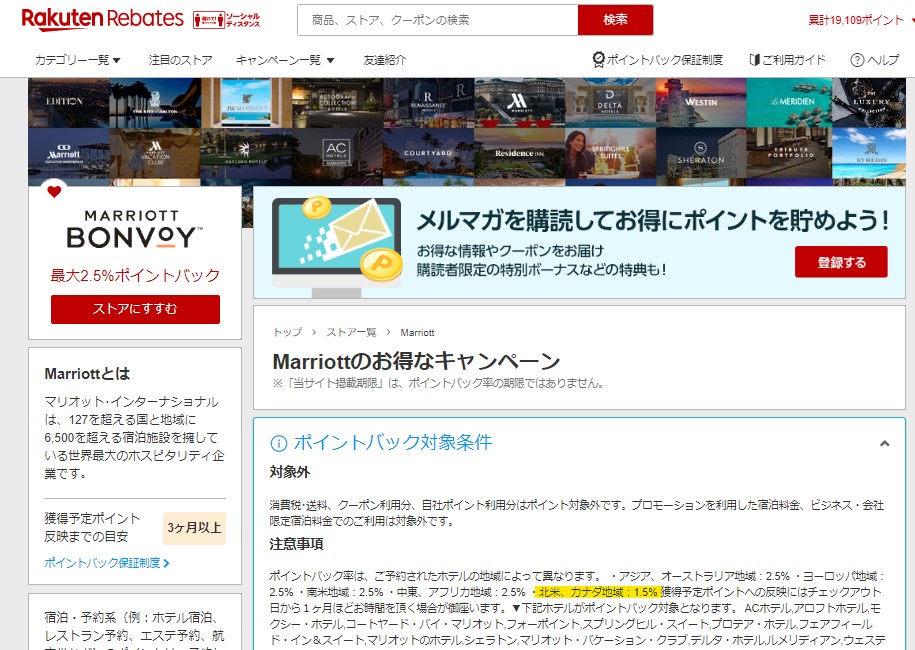The width and height of the screenshot is (915, 650).
Task: Click the Marriottとは heading
Action: [x=87, y=374]
